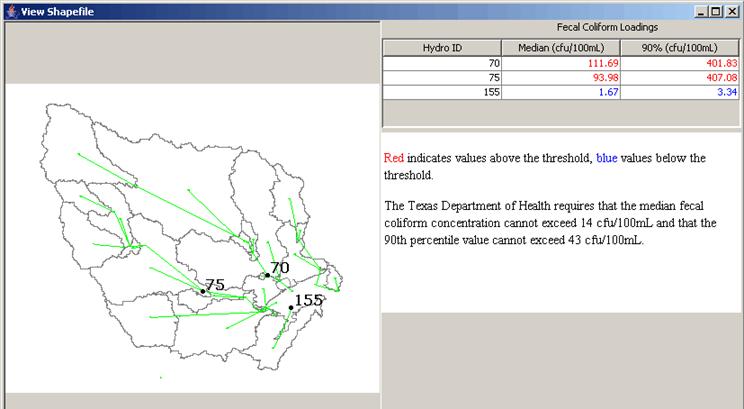
Task: Select the Hydro ID 155 table cell
Action: pos(442,92)
